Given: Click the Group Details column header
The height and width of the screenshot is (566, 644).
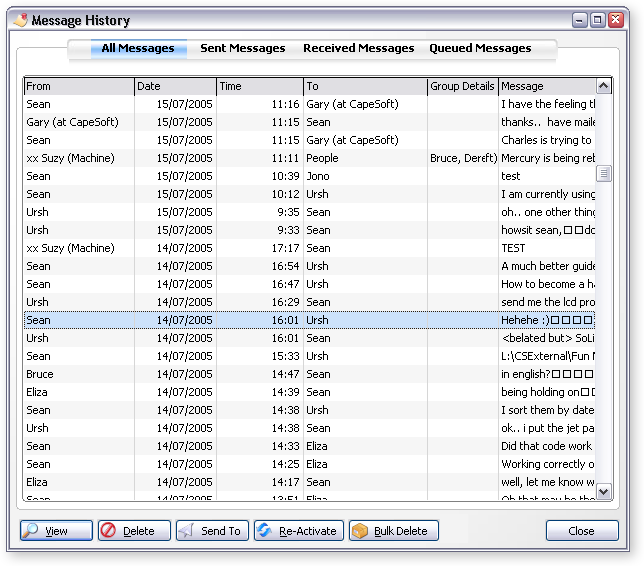Looking at the screenshot, I should click(462, 87).
